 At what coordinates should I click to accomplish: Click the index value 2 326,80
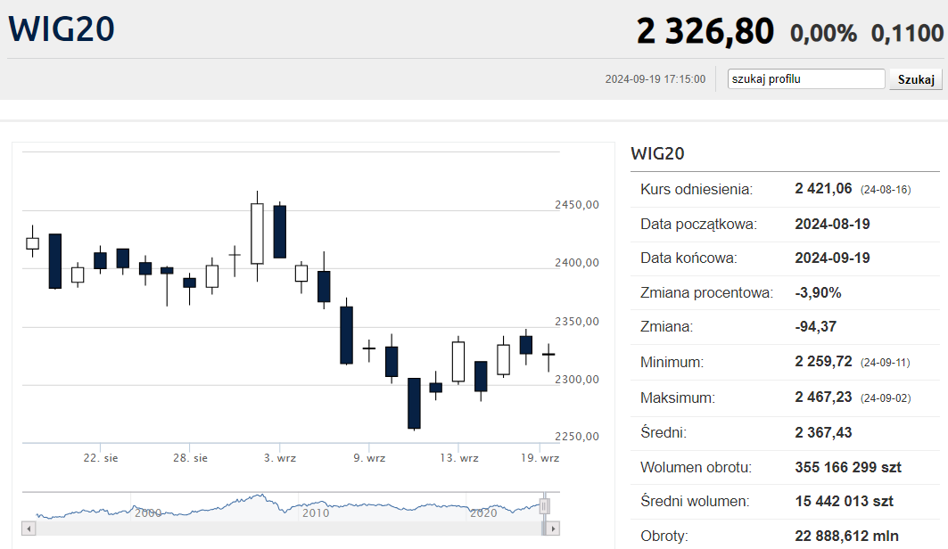click(x=705, y=31)
